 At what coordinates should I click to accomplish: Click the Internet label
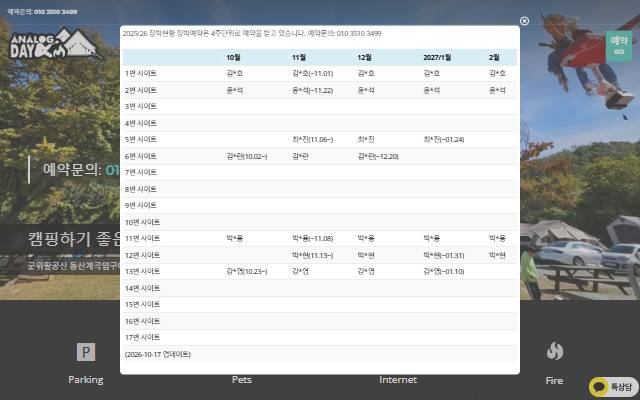click(x=398, y=380)
